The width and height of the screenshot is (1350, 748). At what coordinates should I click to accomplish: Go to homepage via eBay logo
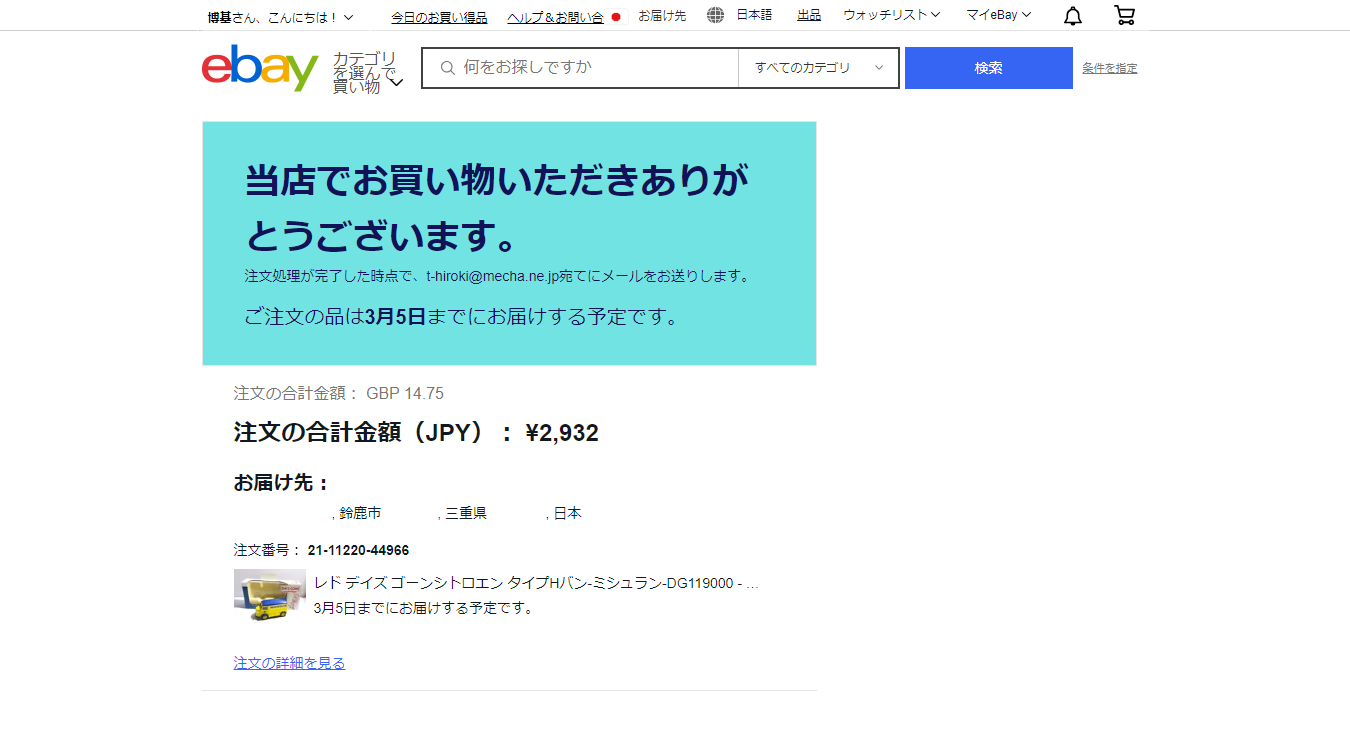pyautogui.click(x=260, y=68)
